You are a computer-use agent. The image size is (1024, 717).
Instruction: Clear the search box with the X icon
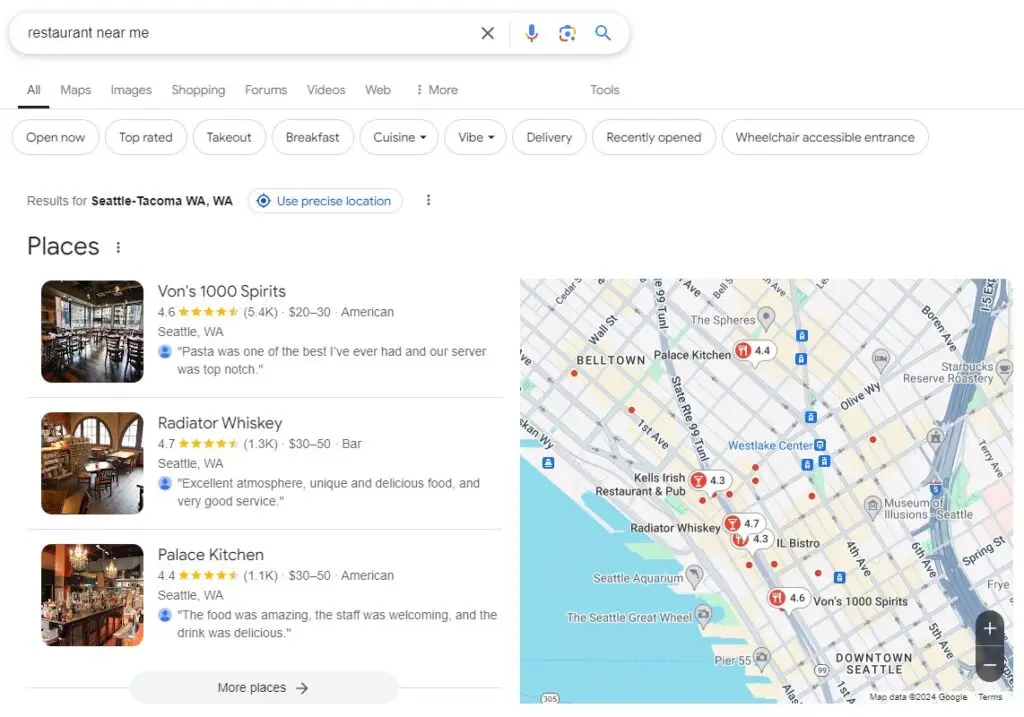(487, 33)
